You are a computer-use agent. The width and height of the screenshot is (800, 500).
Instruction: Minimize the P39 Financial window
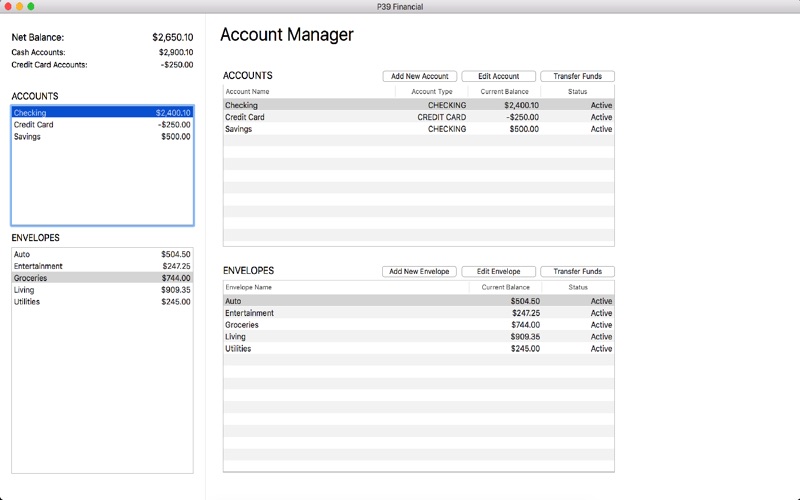(19, 7)
